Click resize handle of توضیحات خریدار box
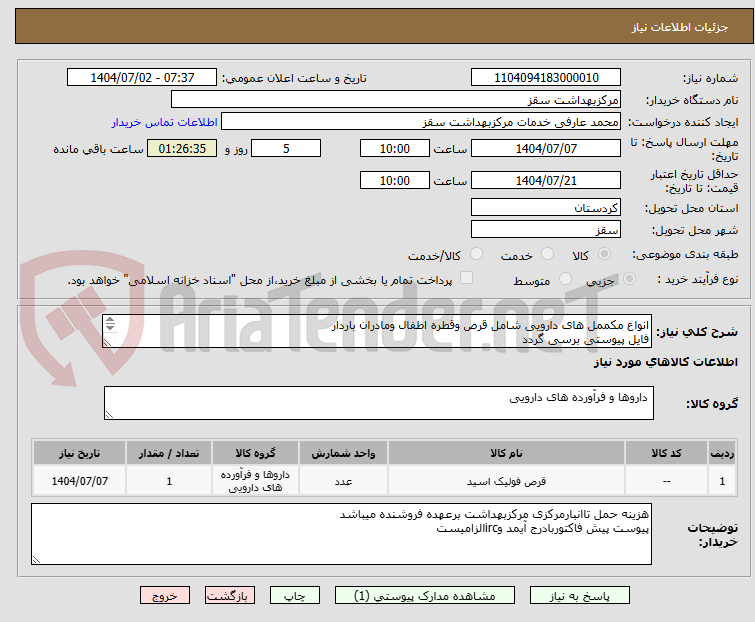 click(x=37, y=559)
